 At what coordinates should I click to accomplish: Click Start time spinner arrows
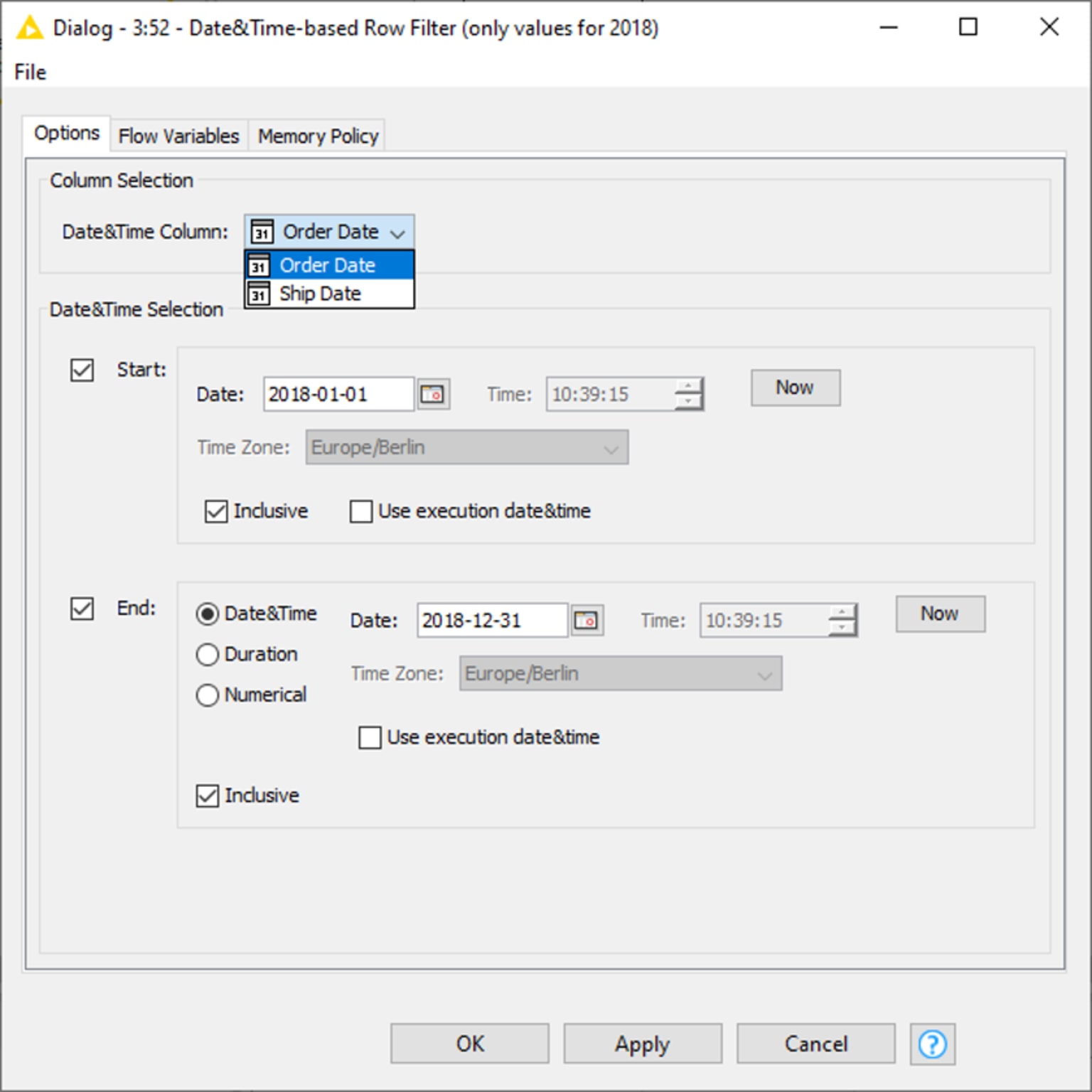tap(688, 394)
